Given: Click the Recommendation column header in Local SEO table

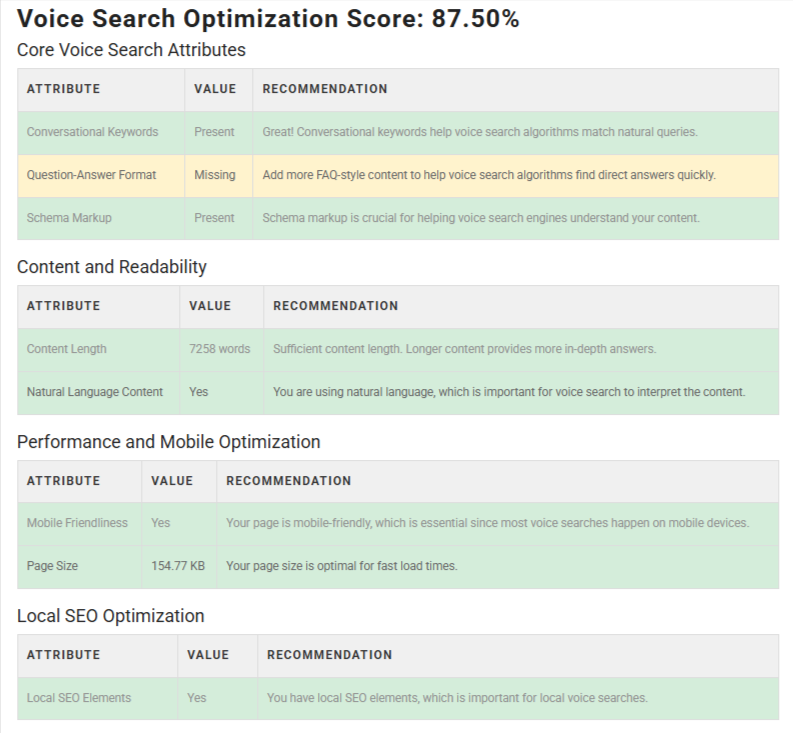Looking at the screenshot, I should (x=329, y=655).
